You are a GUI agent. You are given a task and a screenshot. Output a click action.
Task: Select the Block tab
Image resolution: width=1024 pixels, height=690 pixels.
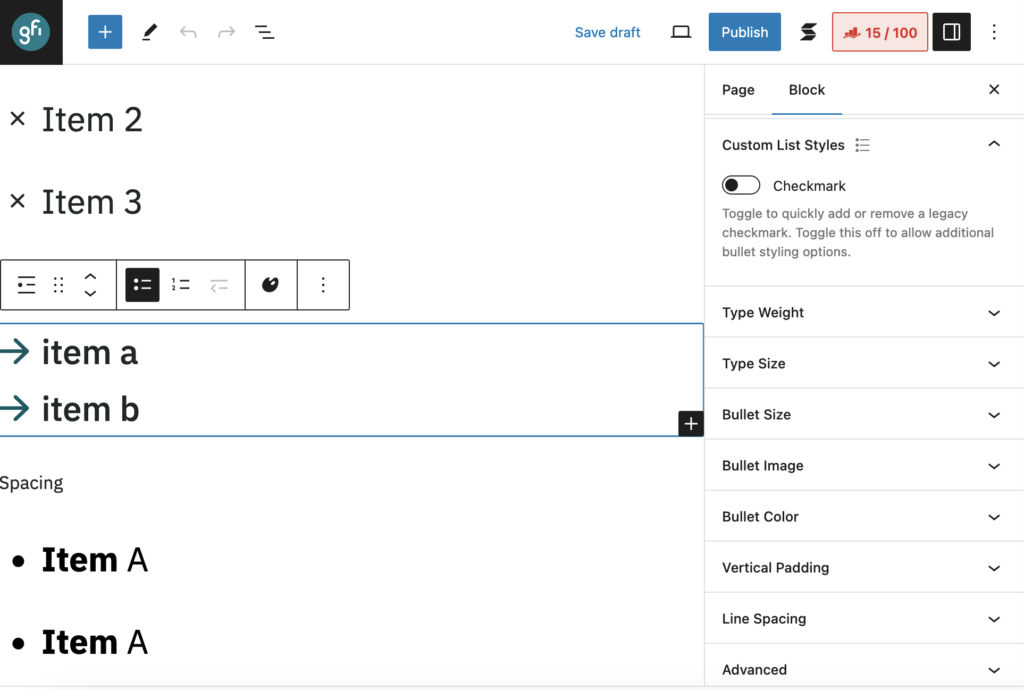[806, 90]
